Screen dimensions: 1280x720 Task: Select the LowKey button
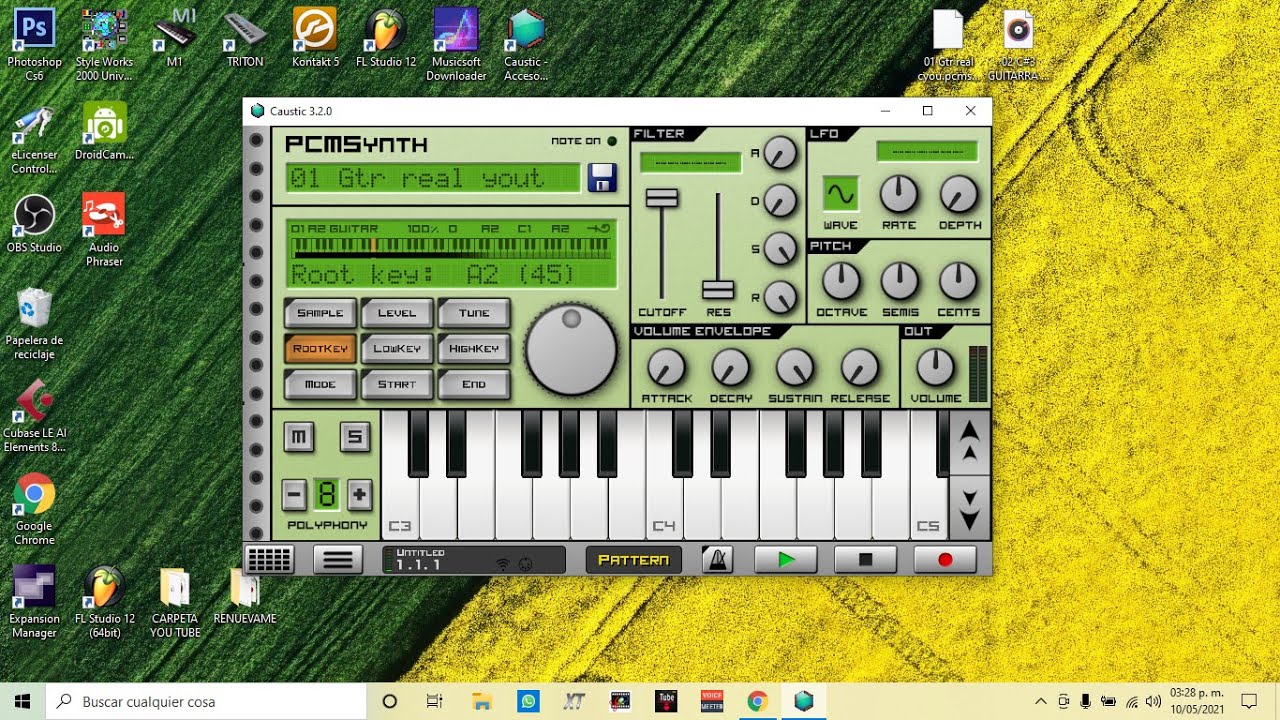[397, 349]
